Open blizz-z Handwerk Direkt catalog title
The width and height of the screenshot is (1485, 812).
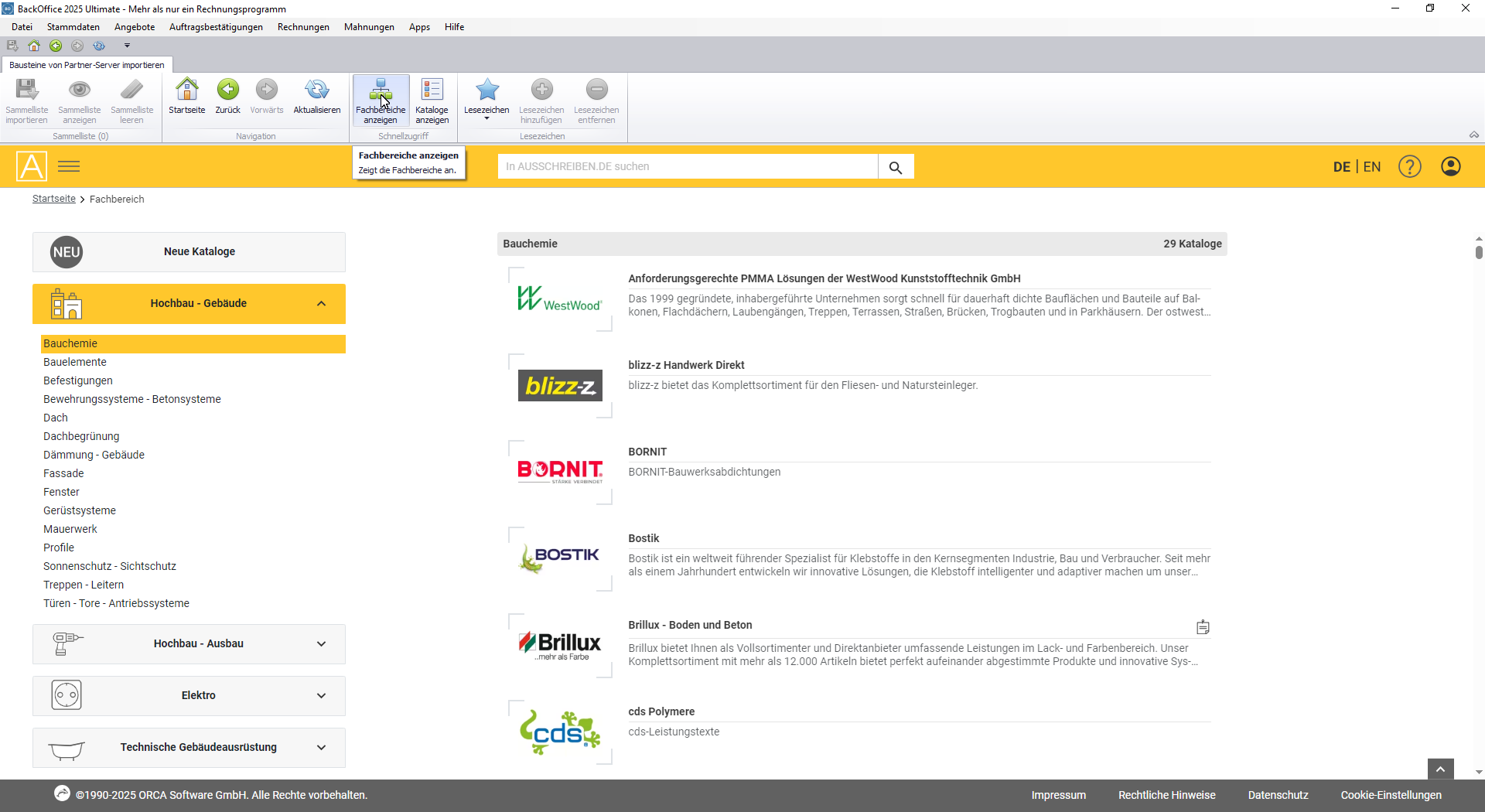click(686, 365)
